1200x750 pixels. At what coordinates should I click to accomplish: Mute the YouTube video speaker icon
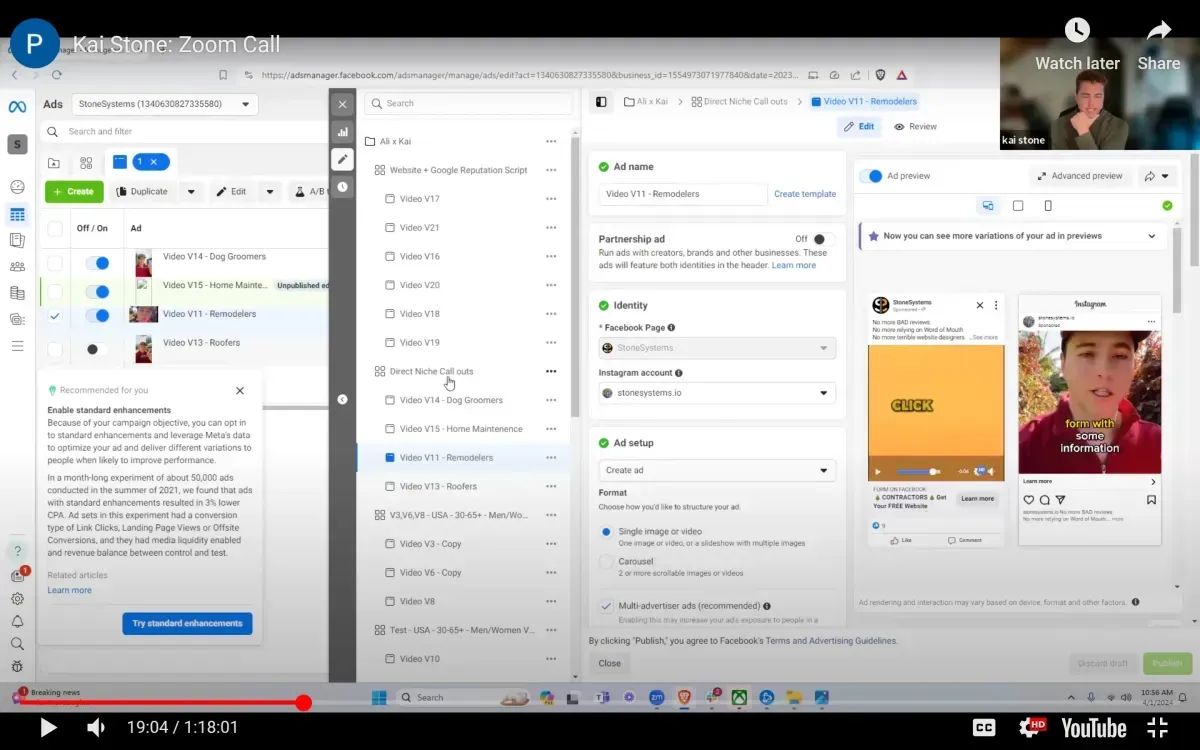pos(95,728)
